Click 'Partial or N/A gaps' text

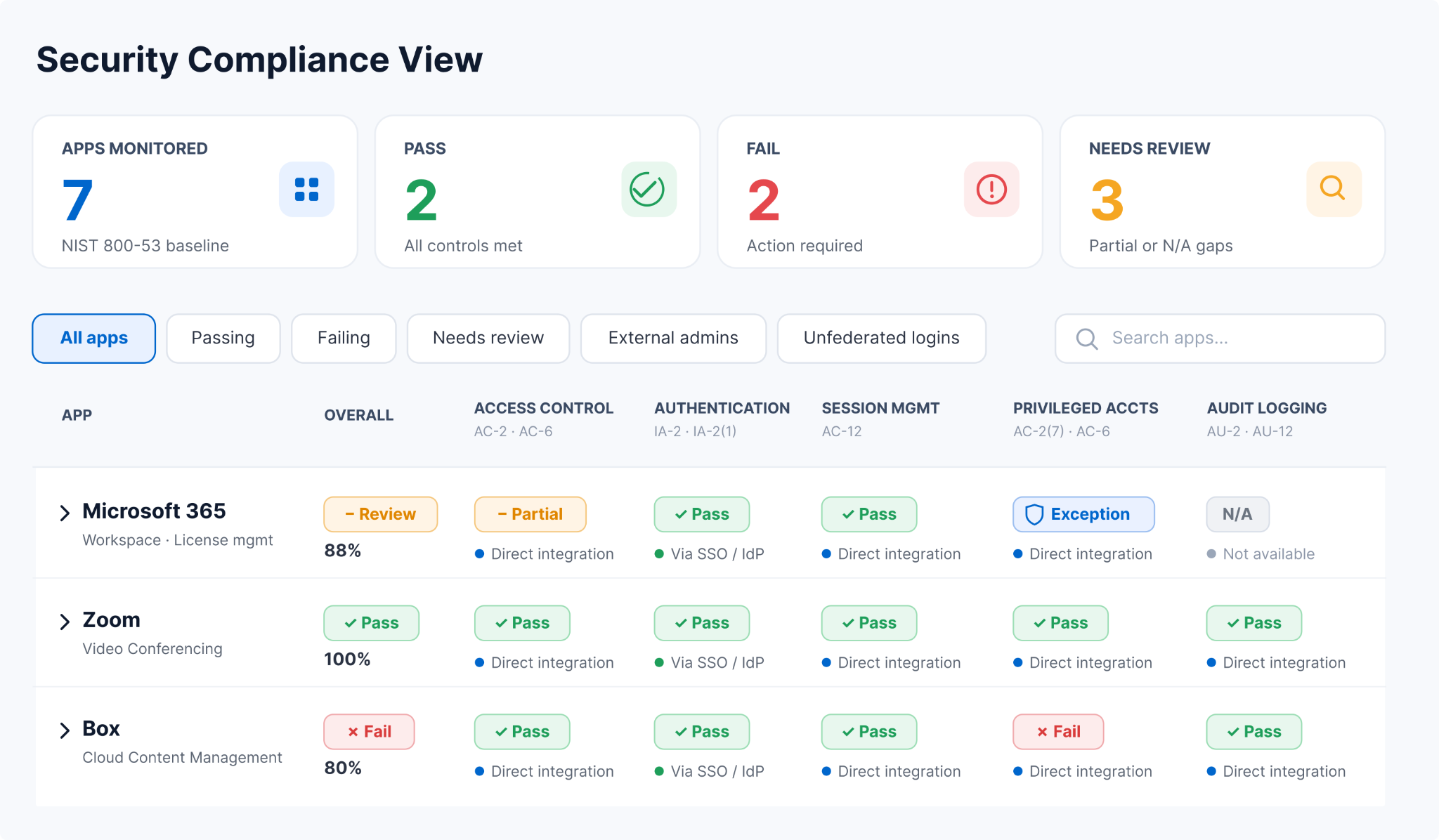point(1161,246)
